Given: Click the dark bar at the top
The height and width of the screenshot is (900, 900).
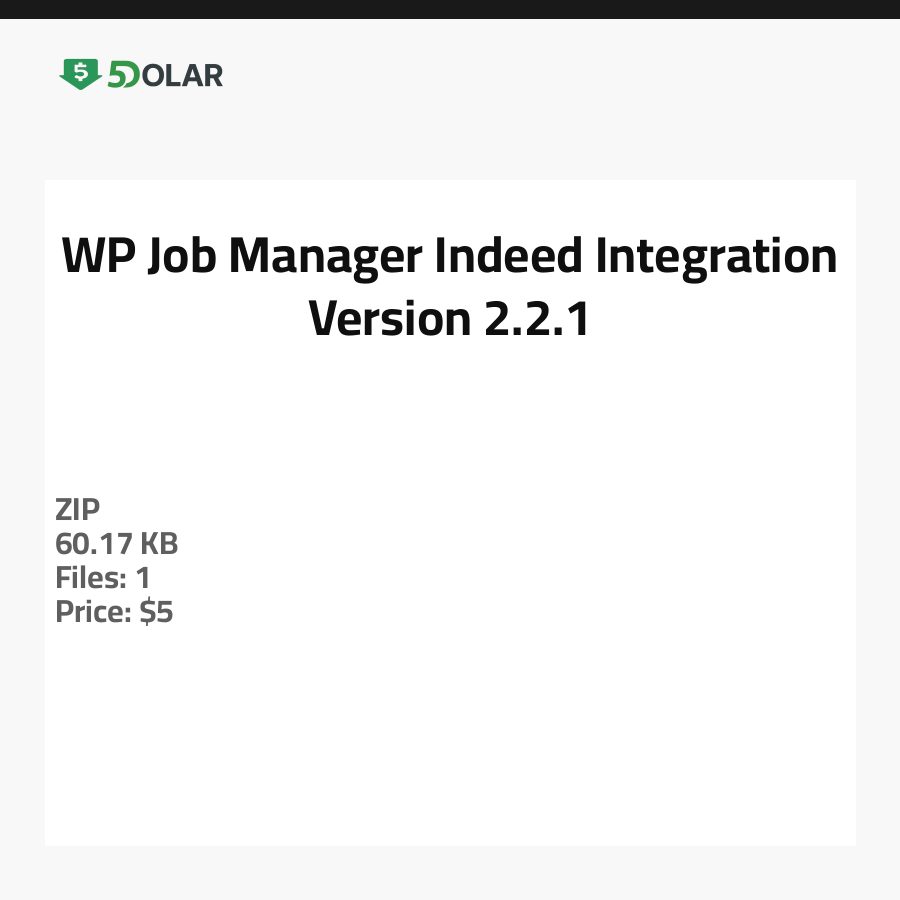Looking at the screenshot, I should tap(450, 9).
